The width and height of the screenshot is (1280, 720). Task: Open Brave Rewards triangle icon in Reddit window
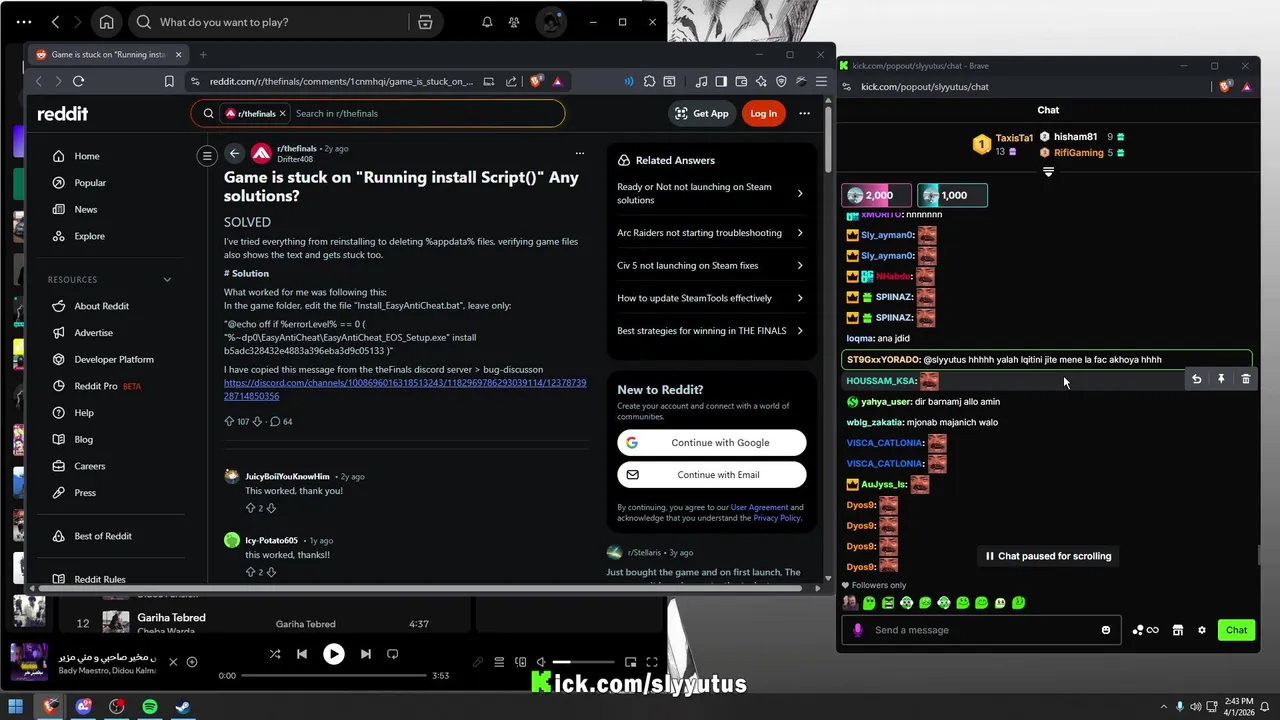tap(557, 82)
